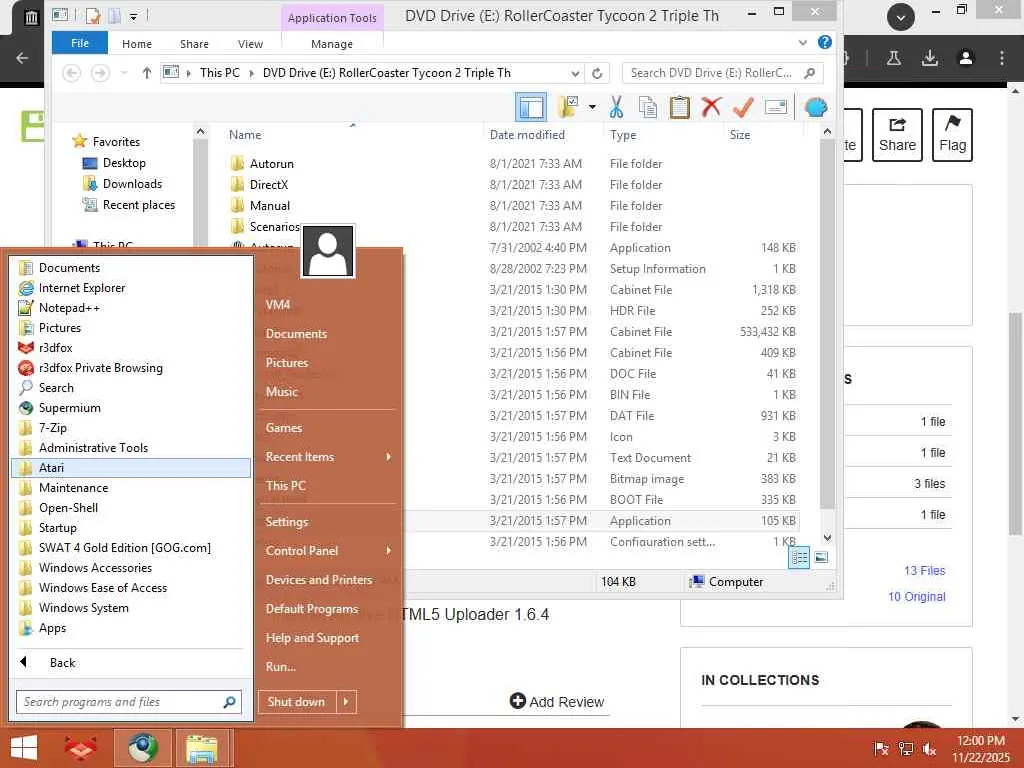Open Devices and Printers
The image size is (1024, 768).
click(319, 579)
